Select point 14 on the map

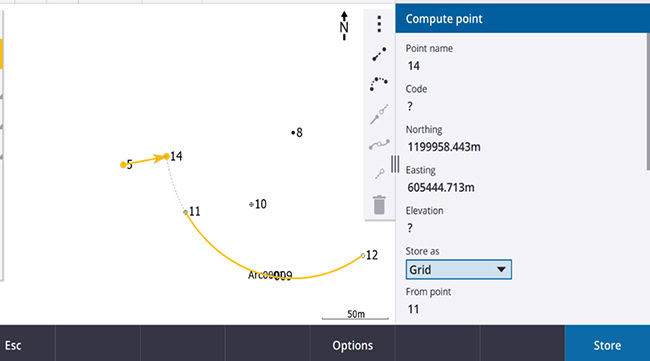[167, 156]
